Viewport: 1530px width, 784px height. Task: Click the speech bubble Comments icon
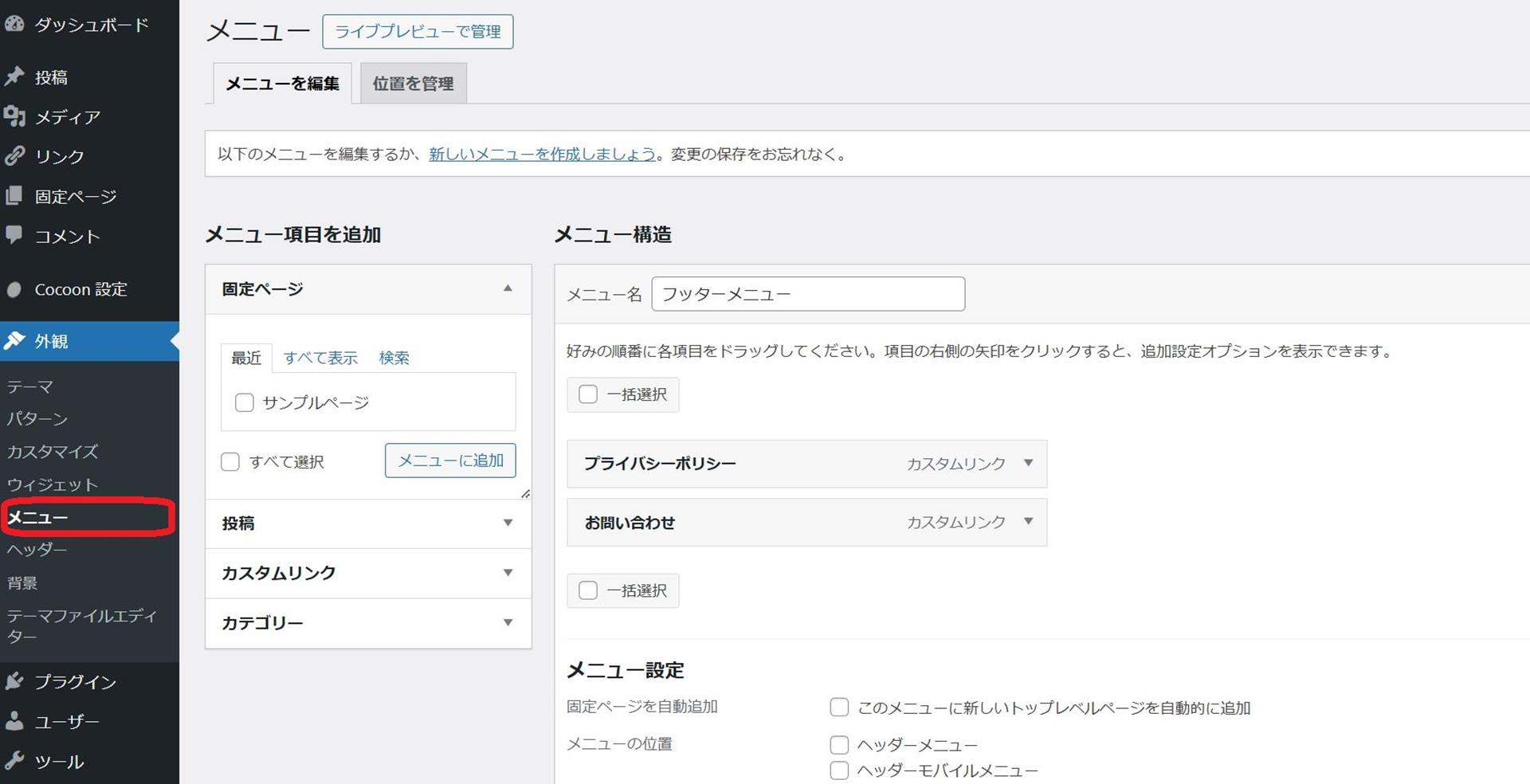[14, 235]
